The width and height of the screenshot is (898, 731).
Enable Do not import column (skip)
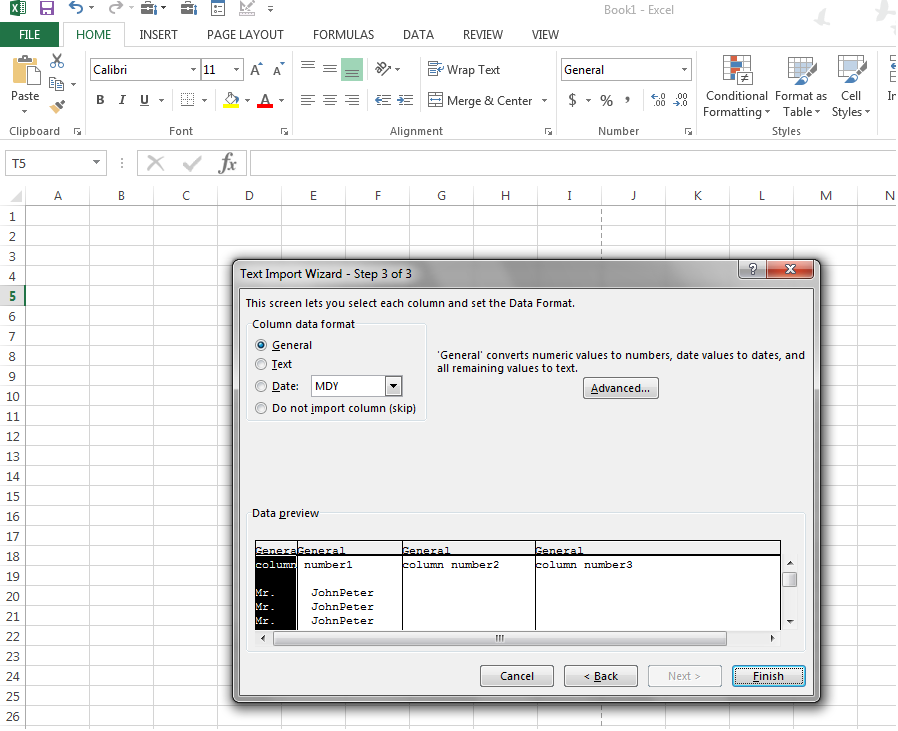point(260,407)
